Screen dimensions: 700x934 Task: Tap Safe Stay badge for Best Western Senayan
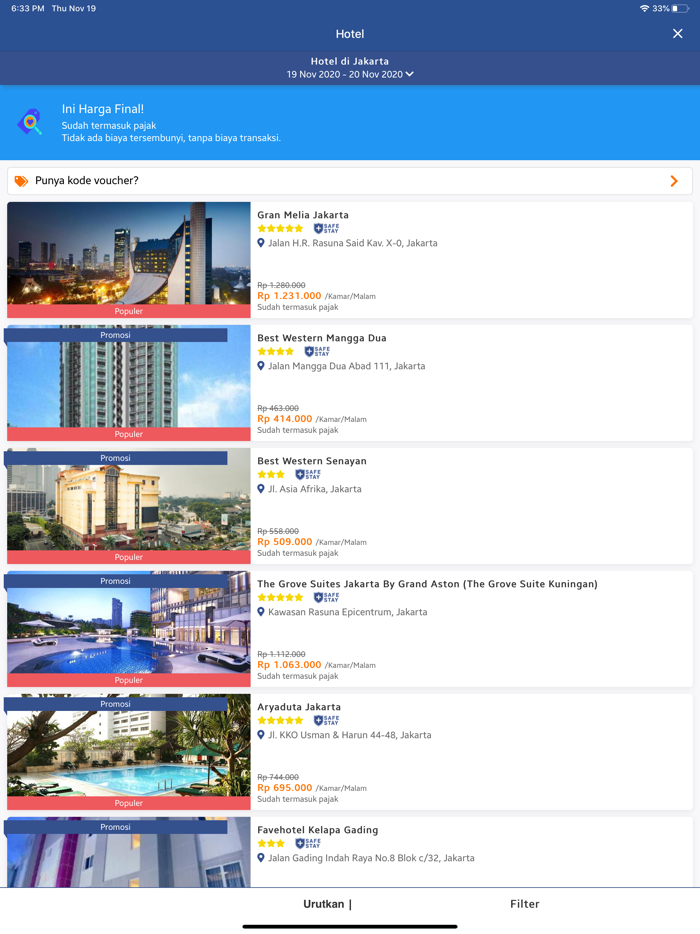[308, 474]
